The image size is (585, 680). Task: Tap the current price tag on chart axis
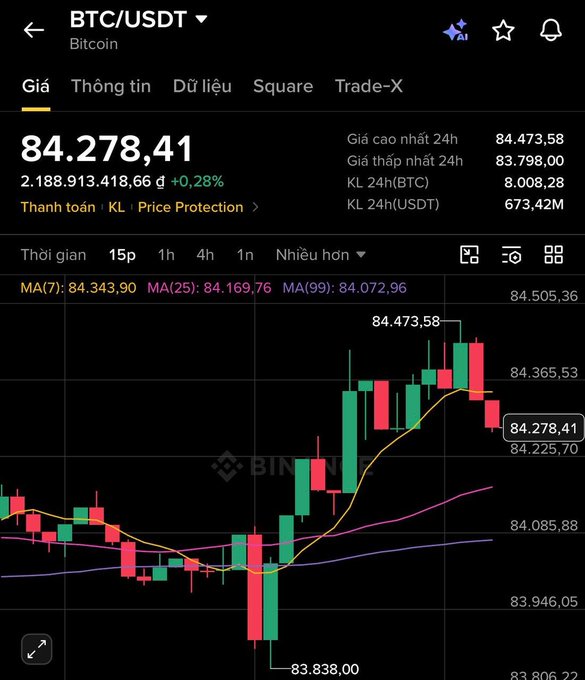pos(543,428)
